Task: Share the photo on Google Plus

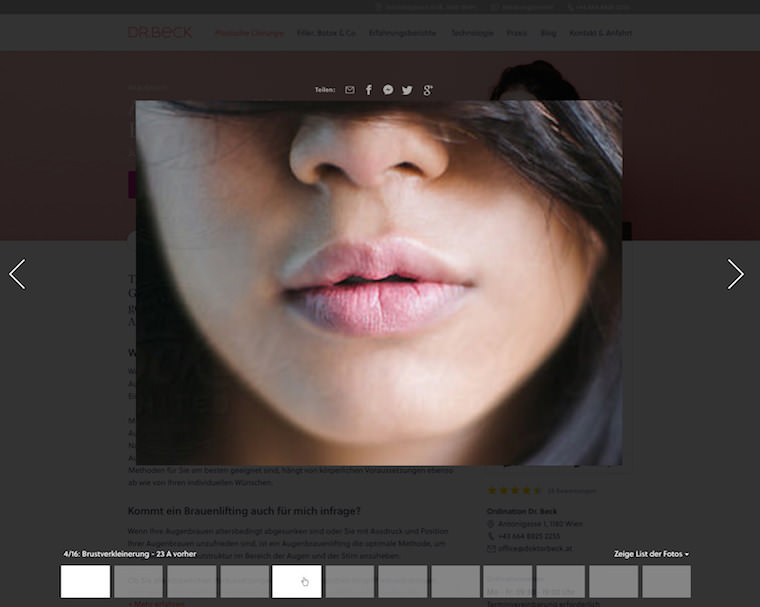Action: [x=428, y=90]
